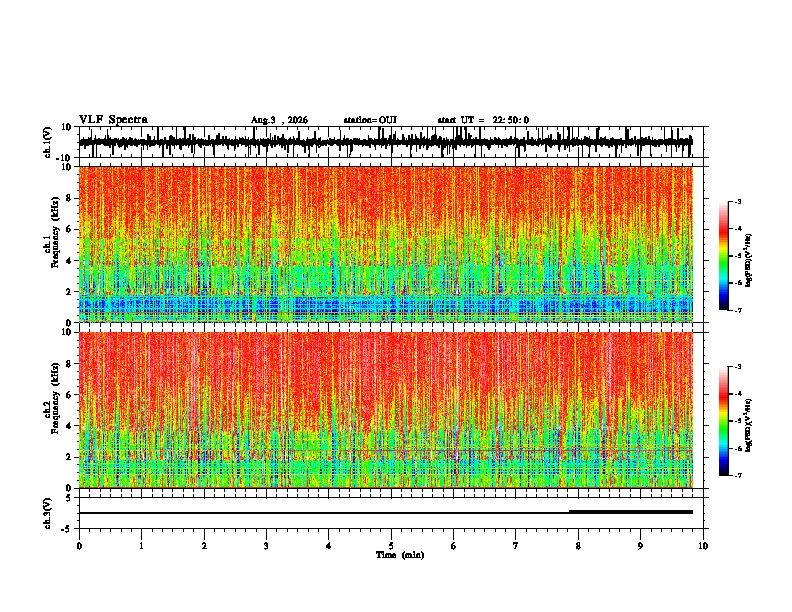Click the ch.2 color scale bar
792x612 pixels.
(723, 421)
